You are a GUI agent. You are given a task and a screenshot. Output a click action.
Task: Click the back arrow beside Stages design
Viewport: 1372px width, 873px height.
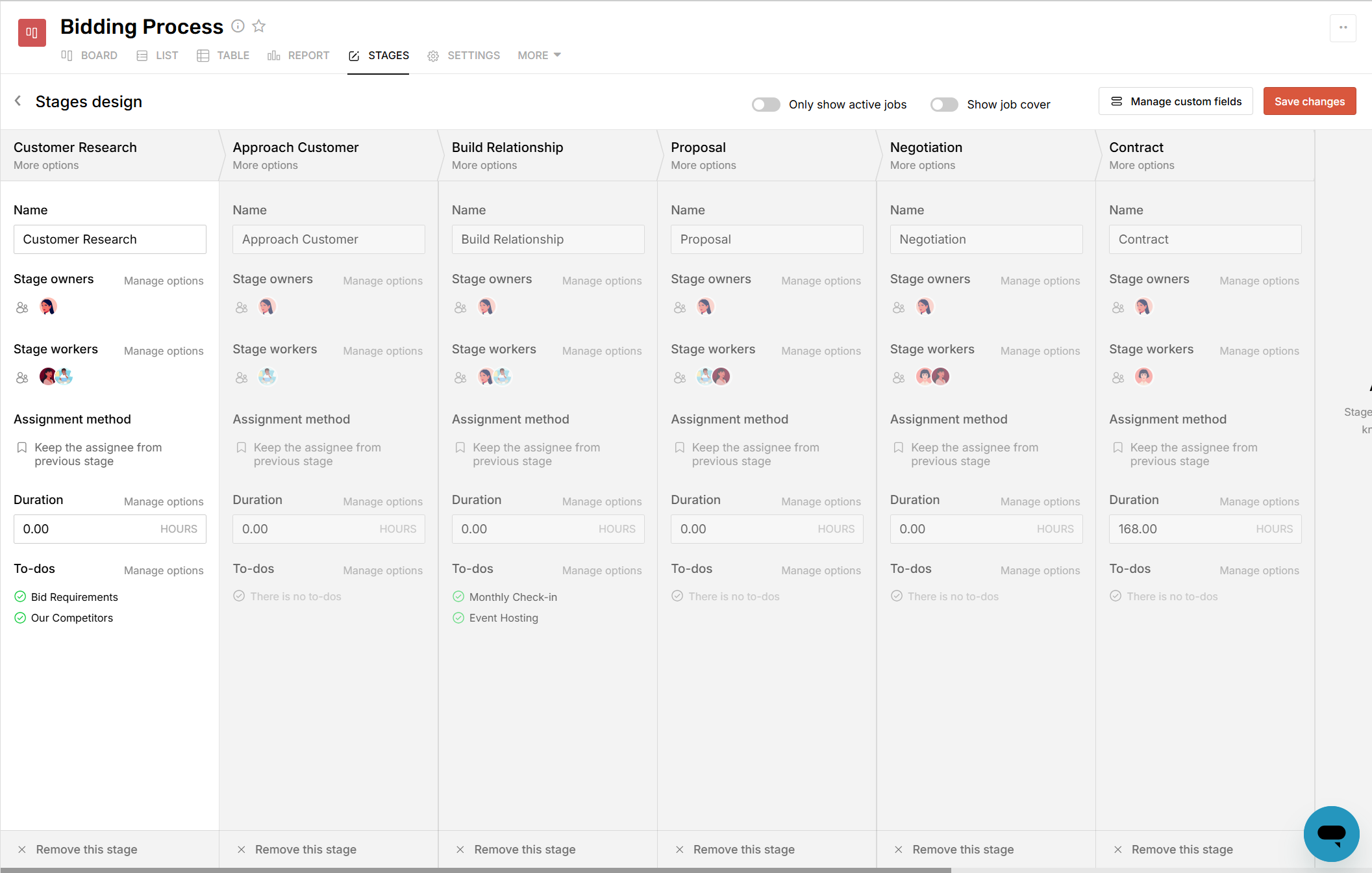pyautogui.click(x=18, y=101)
